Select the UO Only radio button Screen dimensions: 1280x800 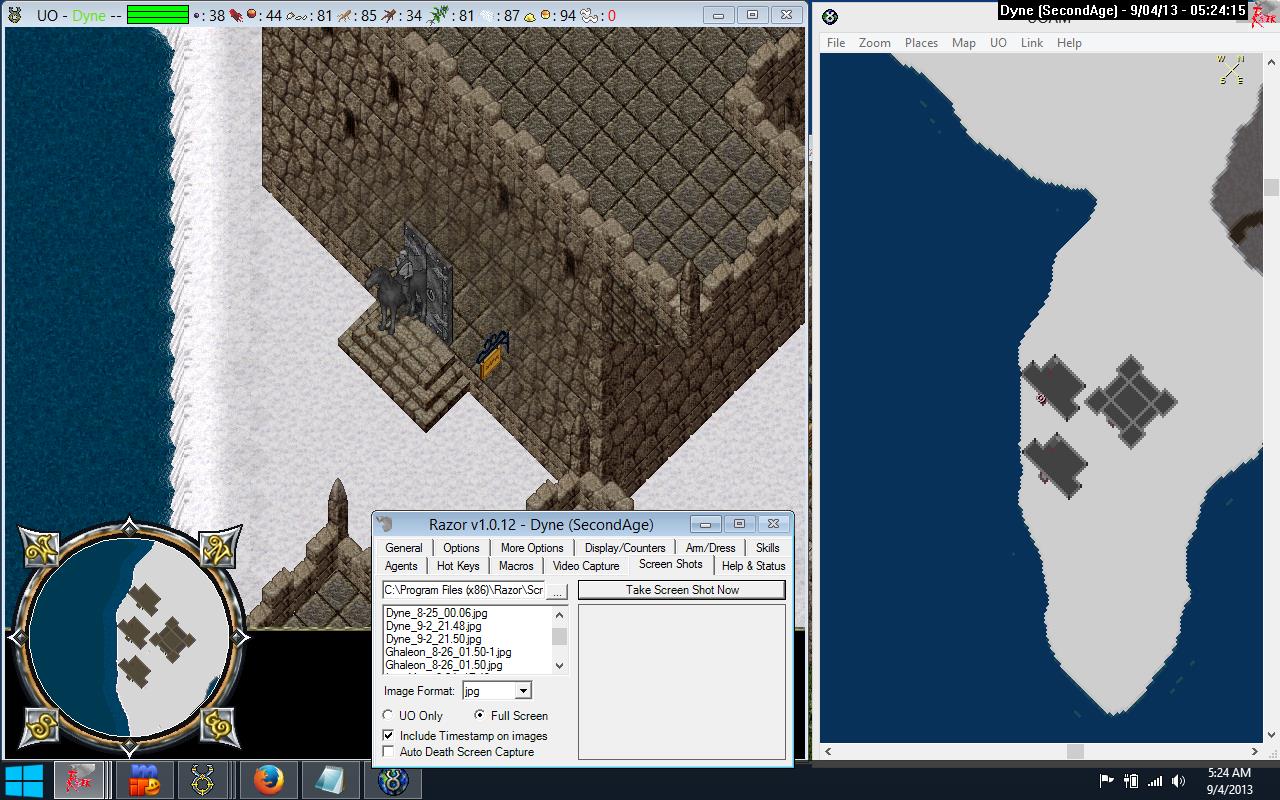click(x=389, y=716)
